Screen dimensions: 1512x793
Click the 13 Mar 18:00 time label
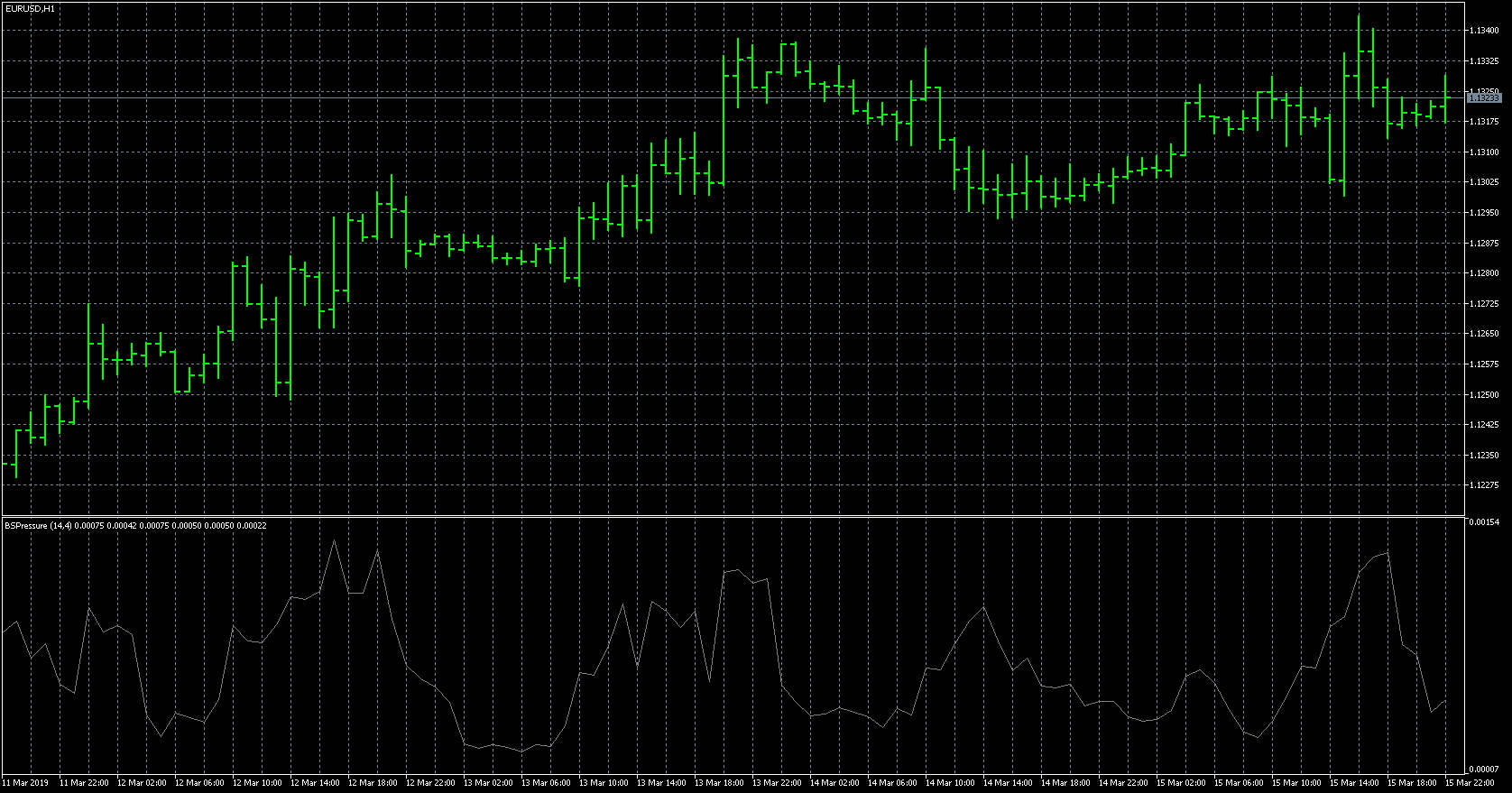[719, 783]
